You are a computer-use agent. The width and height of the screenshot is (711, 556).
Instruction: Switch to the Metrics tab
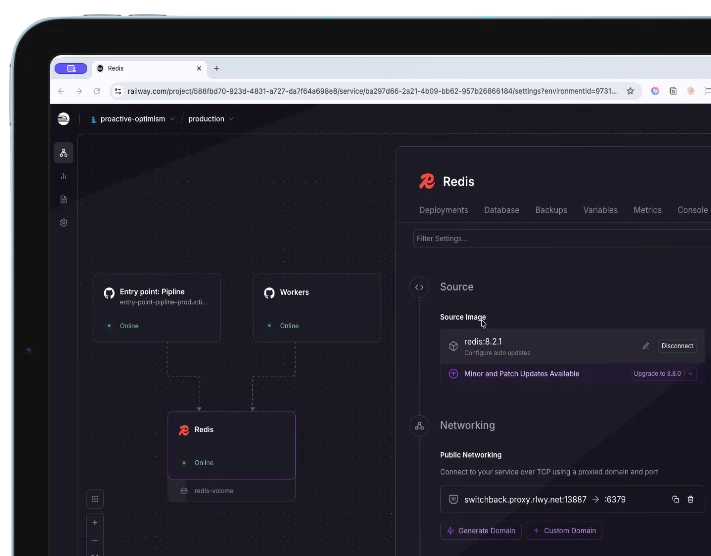point(647,210)
